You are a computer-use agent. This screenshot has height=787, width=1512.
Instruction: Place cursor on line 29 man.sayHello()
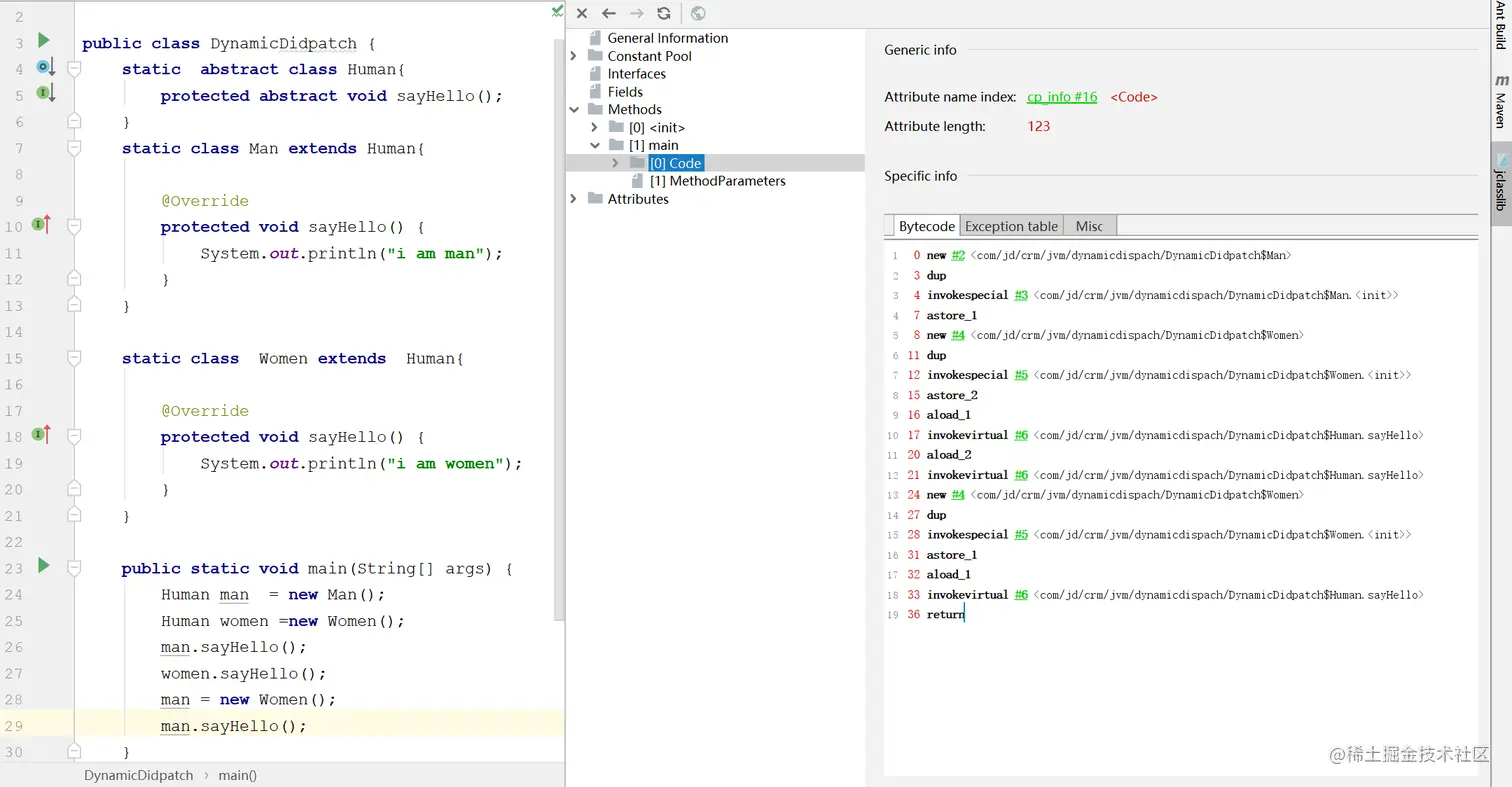pos(234,726)
